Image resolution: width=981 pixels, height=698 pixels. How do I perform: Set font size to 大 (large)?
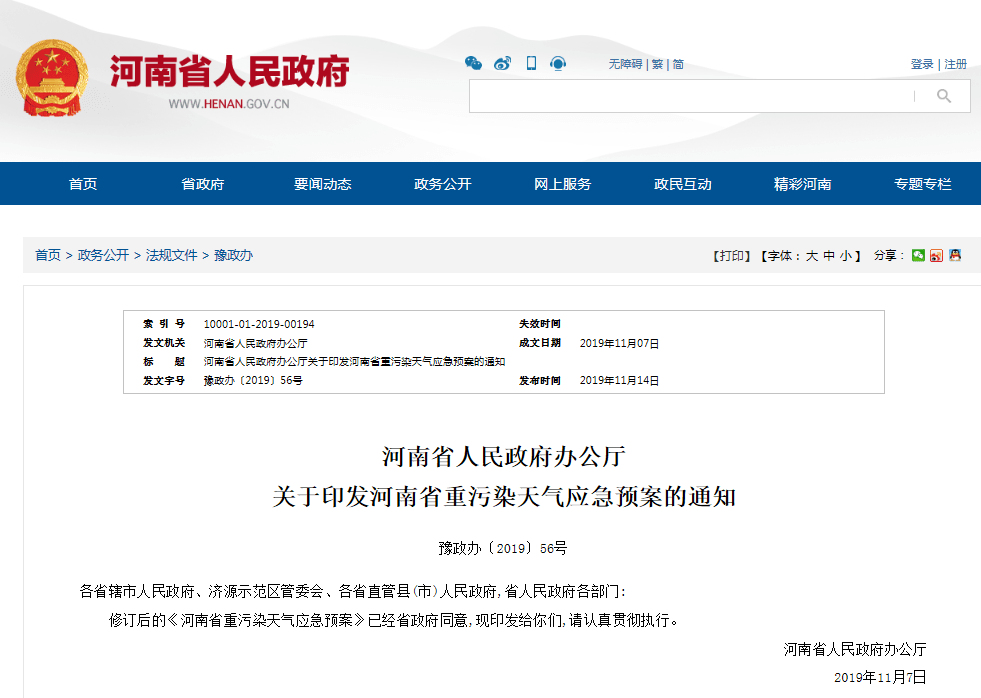coord(812,256)
